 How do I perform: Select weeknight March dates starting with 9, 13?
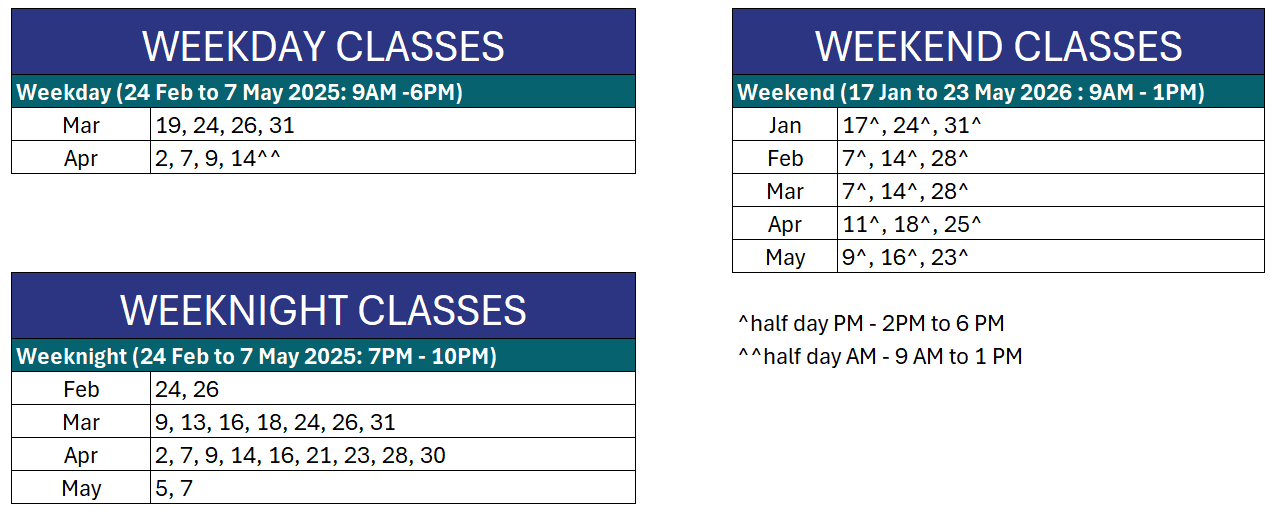tap(276, 422)
